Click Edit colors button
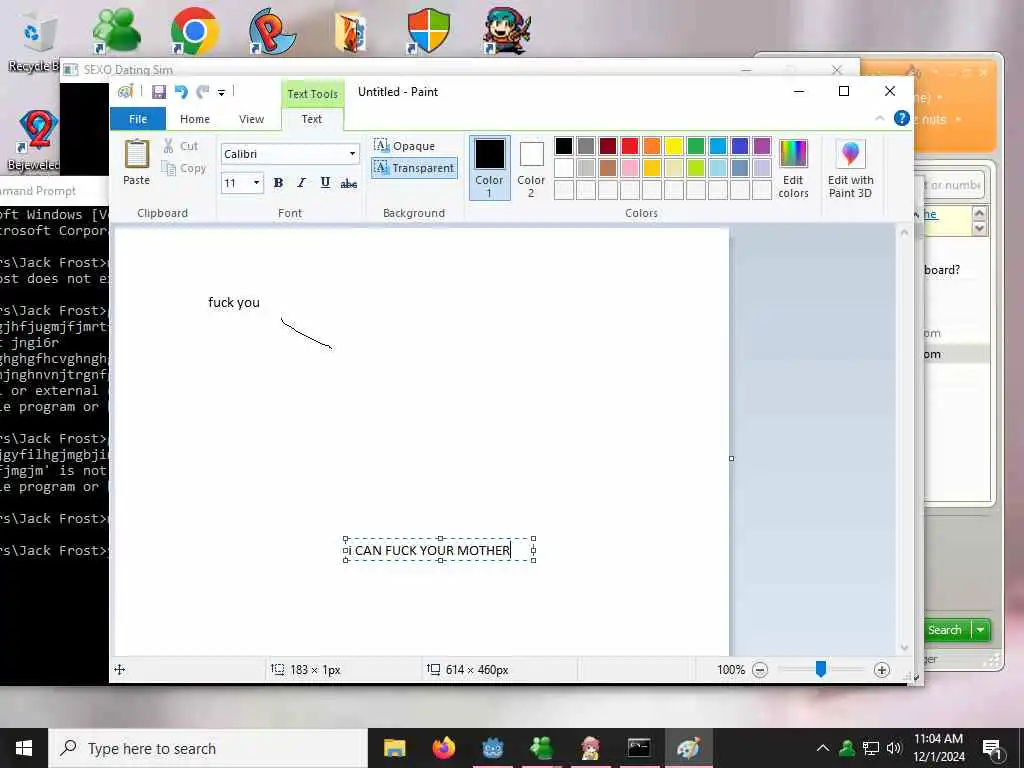This screenshot has width=1024, height=768. coord(793,168)
